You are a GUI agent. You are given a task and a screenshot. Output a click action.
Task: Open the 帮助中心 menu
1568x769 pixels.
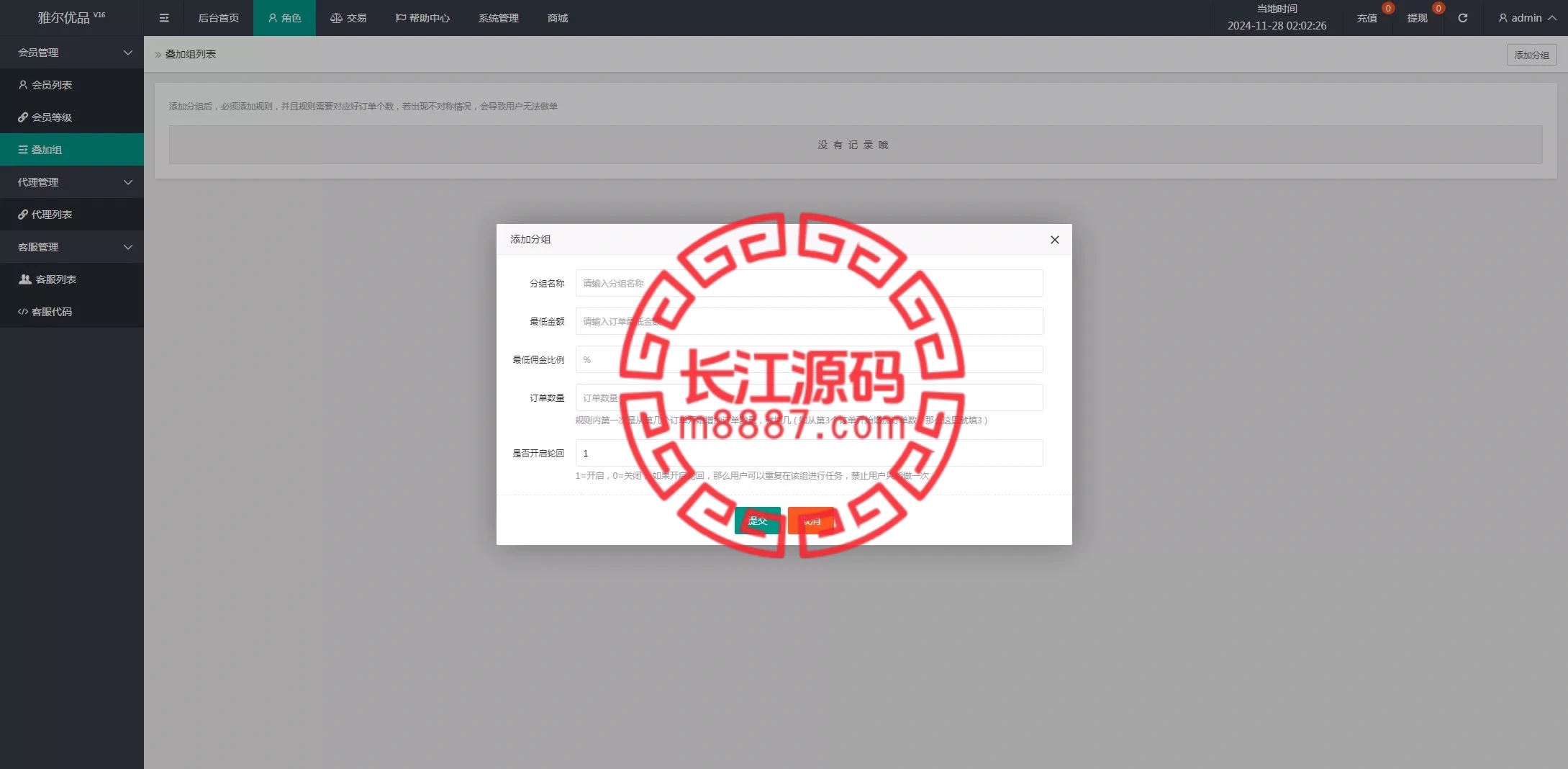(x=422, y=18)
